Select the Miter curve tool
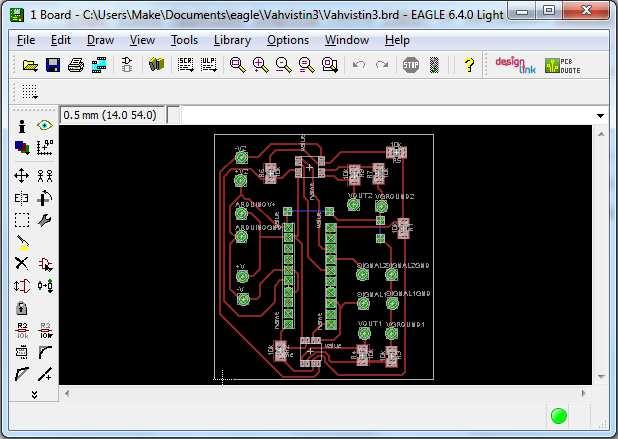 [x=45, y=352]
